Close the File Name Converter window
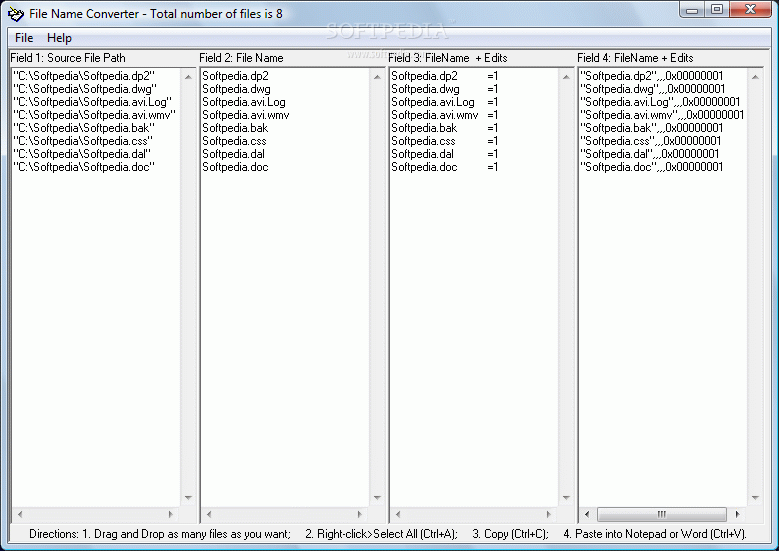779x551 pixels. pos(750,10)
